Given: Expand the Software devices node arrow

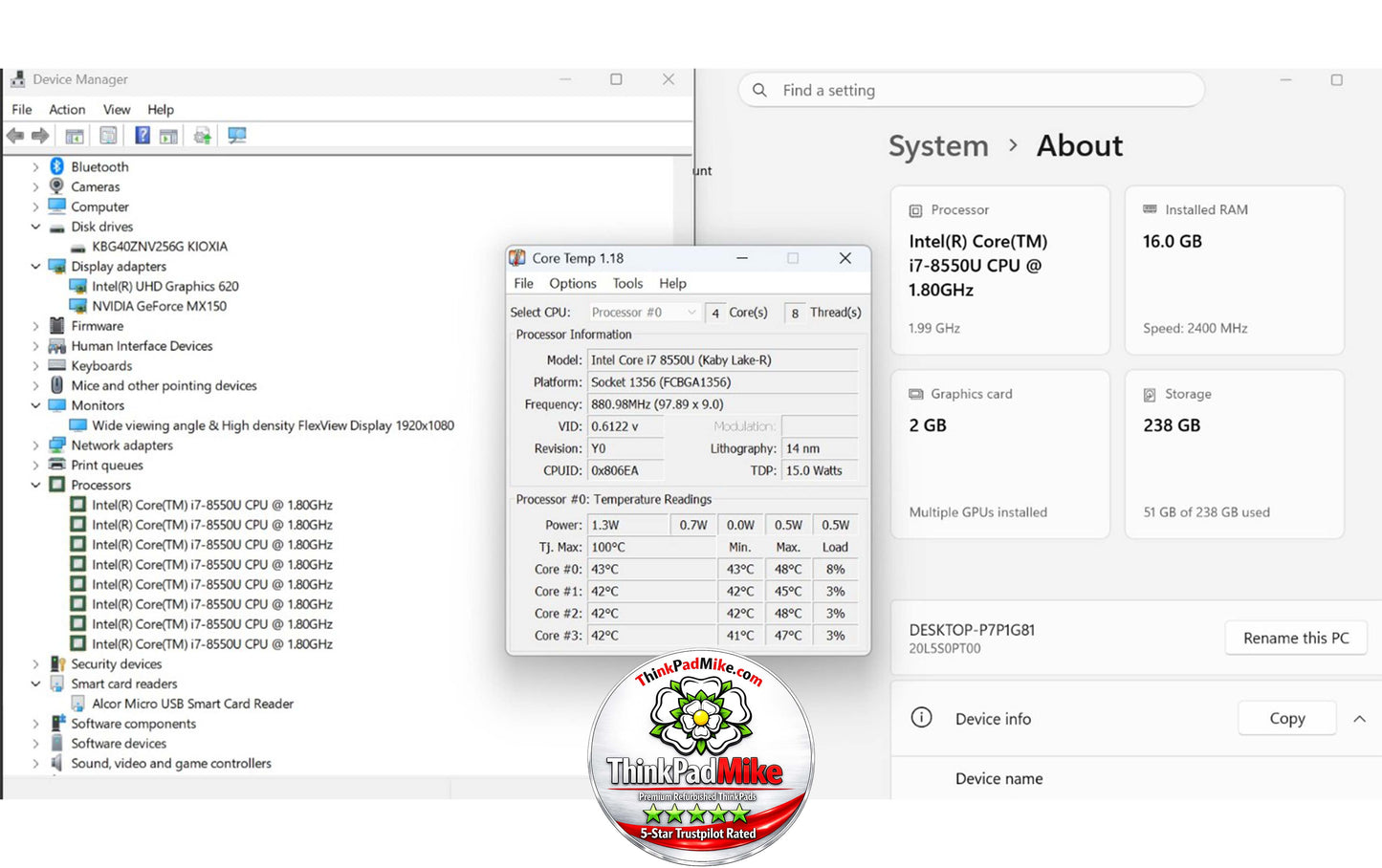Looking at the screenshot, I should pyautogui.click(x=35, y=743).
